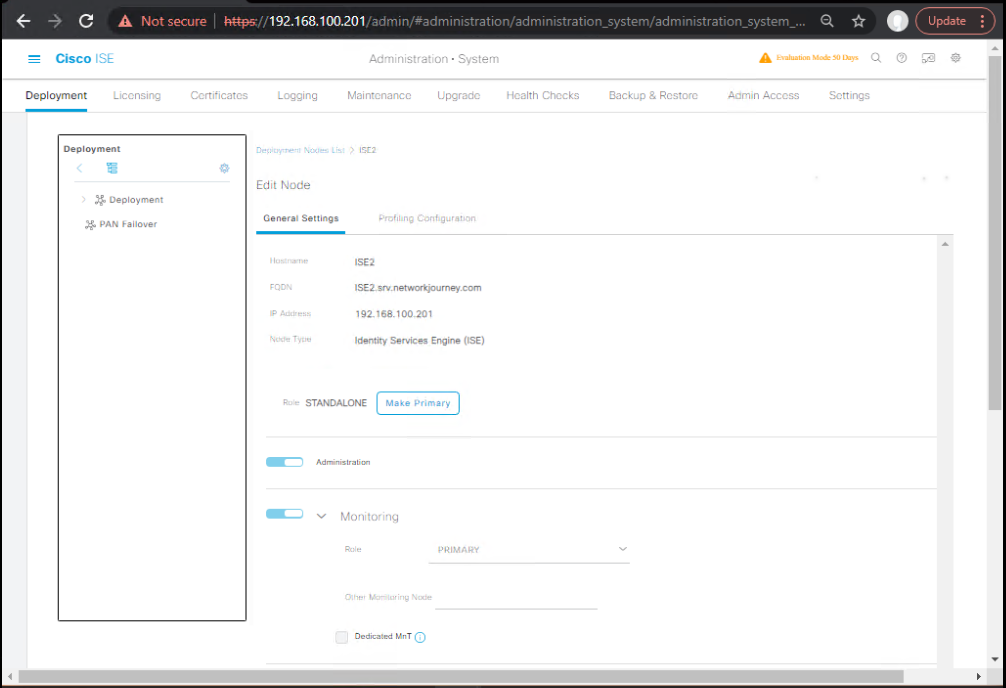Open the interactive help feedback icon
Image resolution: width=1006 pixels, height=688 pixels.
928,58
